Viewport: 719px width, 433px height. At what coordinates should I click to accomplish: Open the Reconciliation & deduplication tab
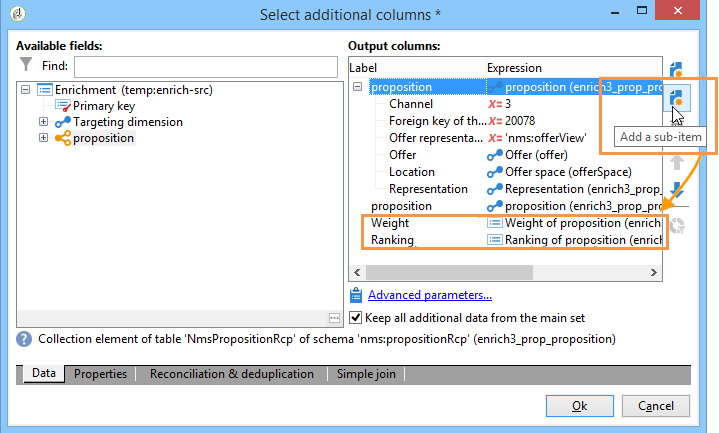(232, 374)
